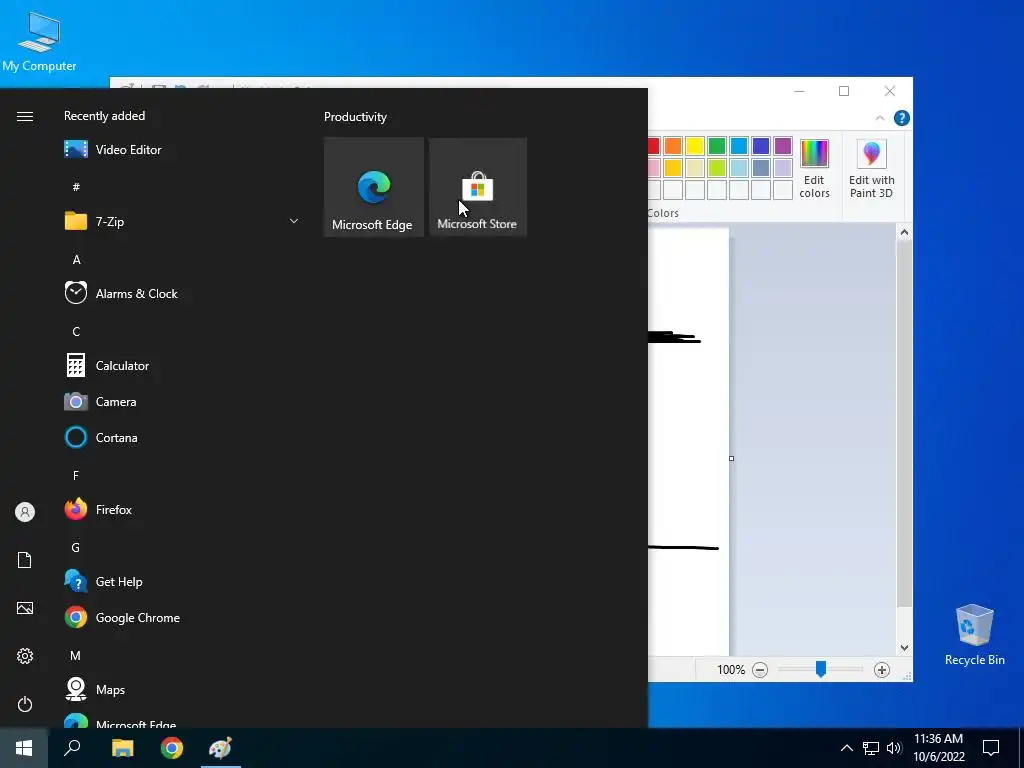Open Settings gear in Start sidebar

coord(25,656)
